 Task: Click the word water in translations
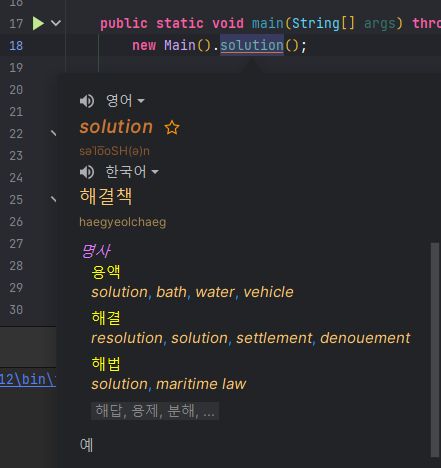pyautogui.click(x=215, y=292)
